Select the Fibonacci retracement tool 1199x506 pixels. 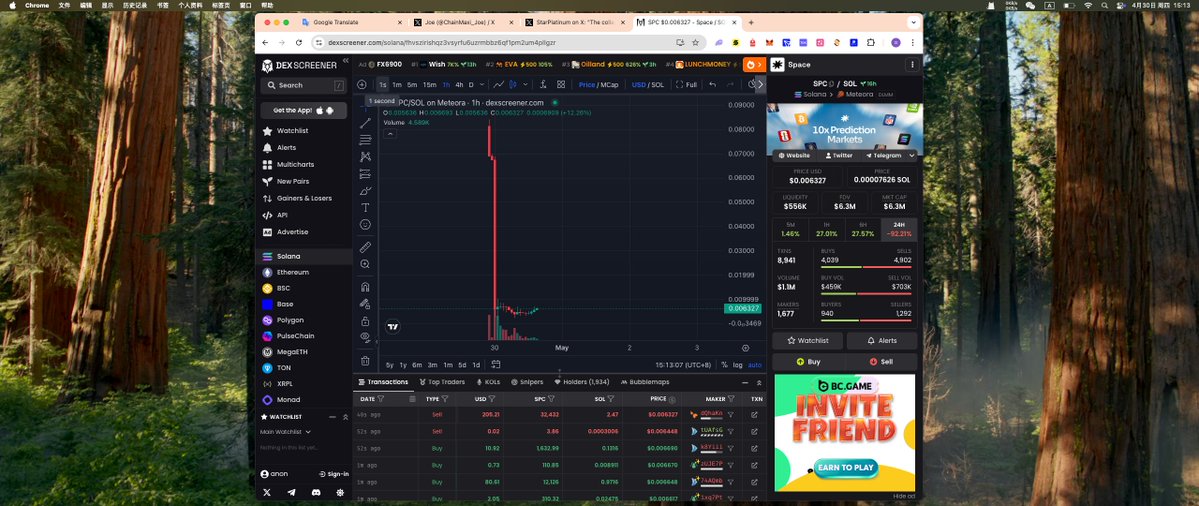pyautogui.click(x=366, y=140)
